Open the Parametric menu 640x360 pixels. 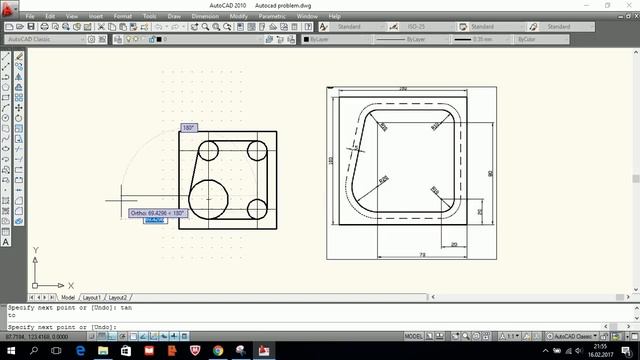[272, 16]
